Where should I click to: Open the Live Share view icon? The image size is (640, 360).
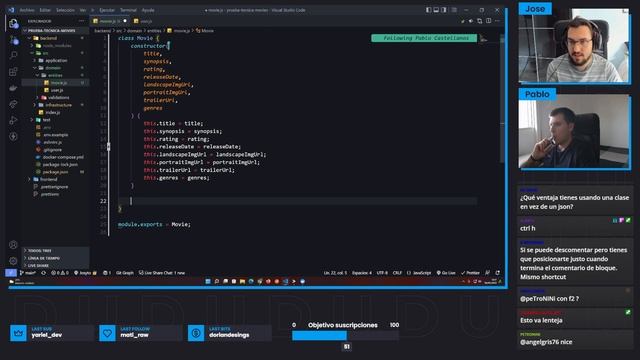tap(13, 104)
